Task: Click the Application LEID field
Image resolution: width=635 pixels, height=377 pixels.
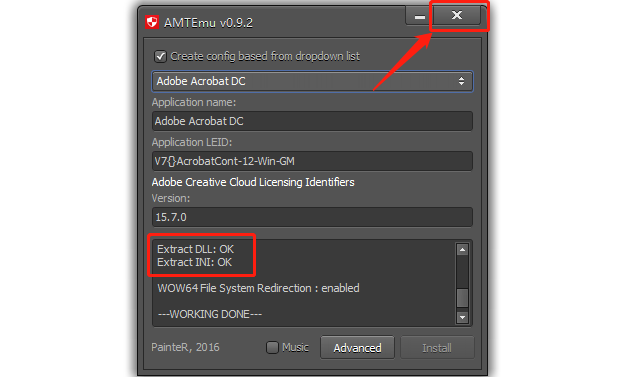Action: pos(312,161)
